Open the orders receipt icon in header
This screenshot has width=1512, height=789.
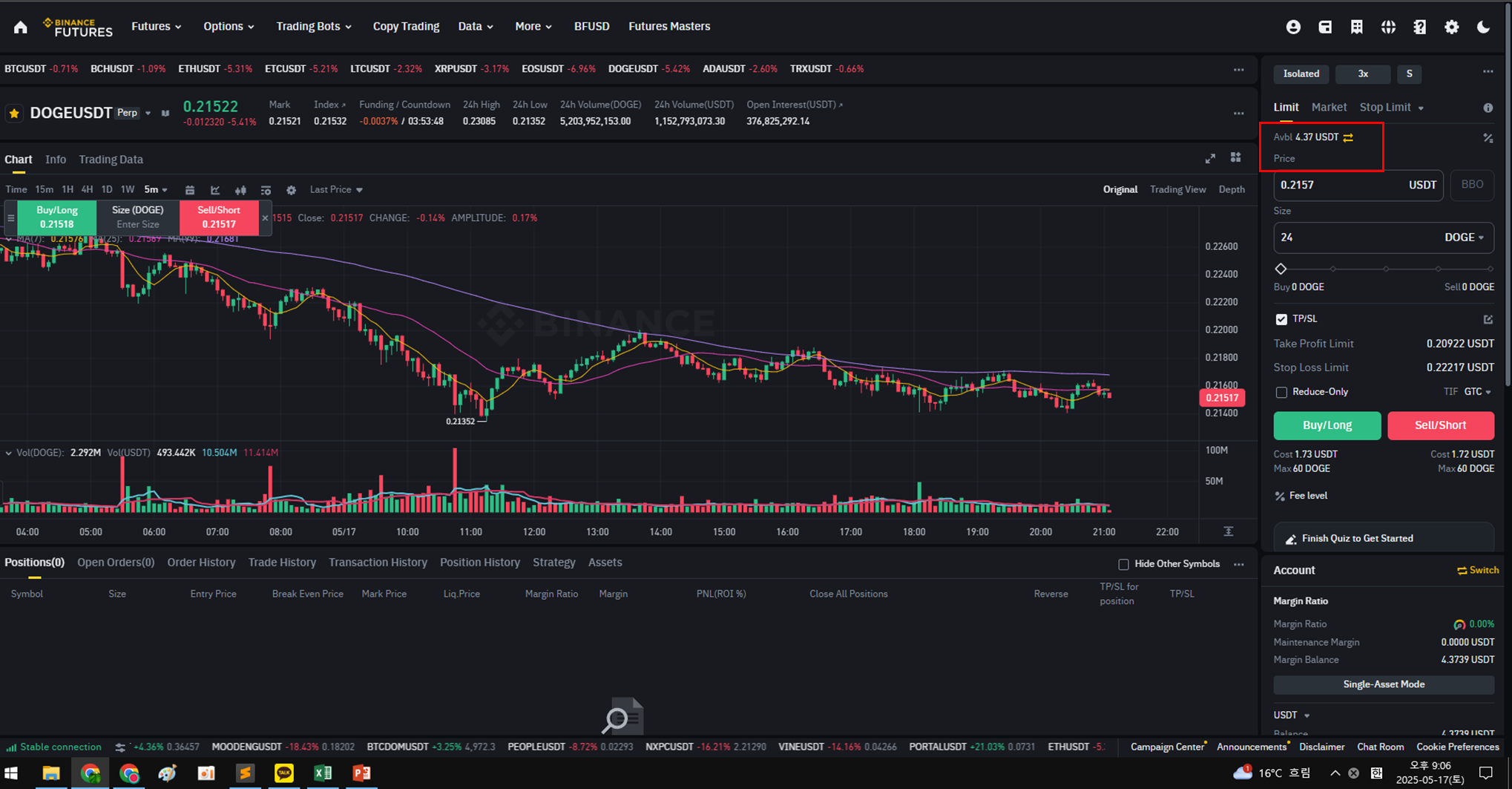(1356, 27)
